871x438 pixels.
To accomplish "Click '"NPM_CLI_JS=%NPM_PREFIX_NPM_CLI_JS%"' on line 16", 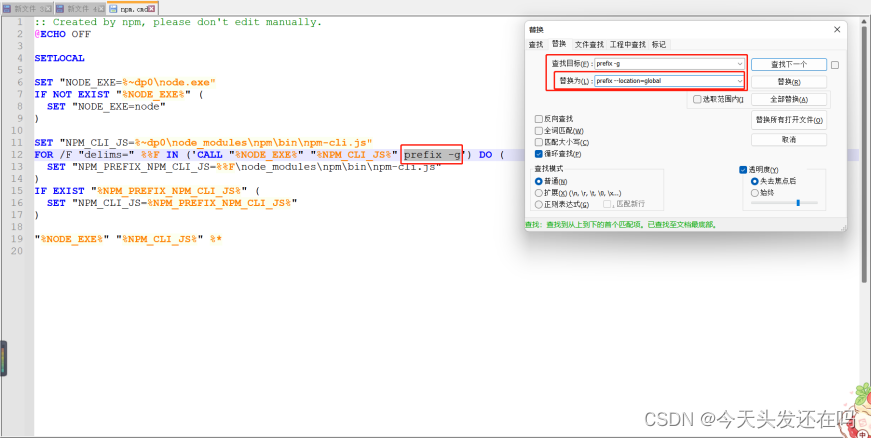I will point(184,203).
